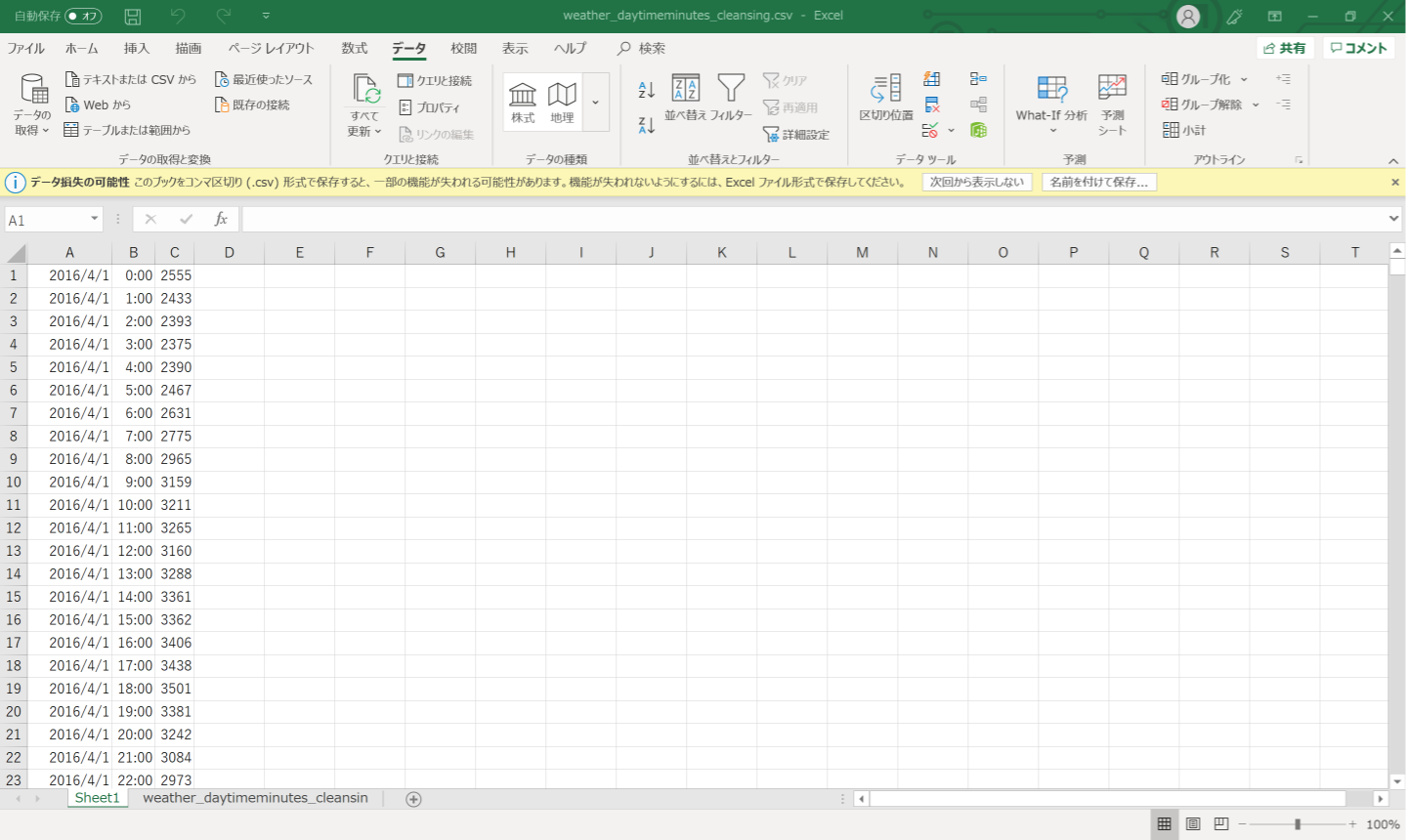1406x840 pixels.
Task: Open the 並べ替え sort dialog
Action: click(685, 98)
